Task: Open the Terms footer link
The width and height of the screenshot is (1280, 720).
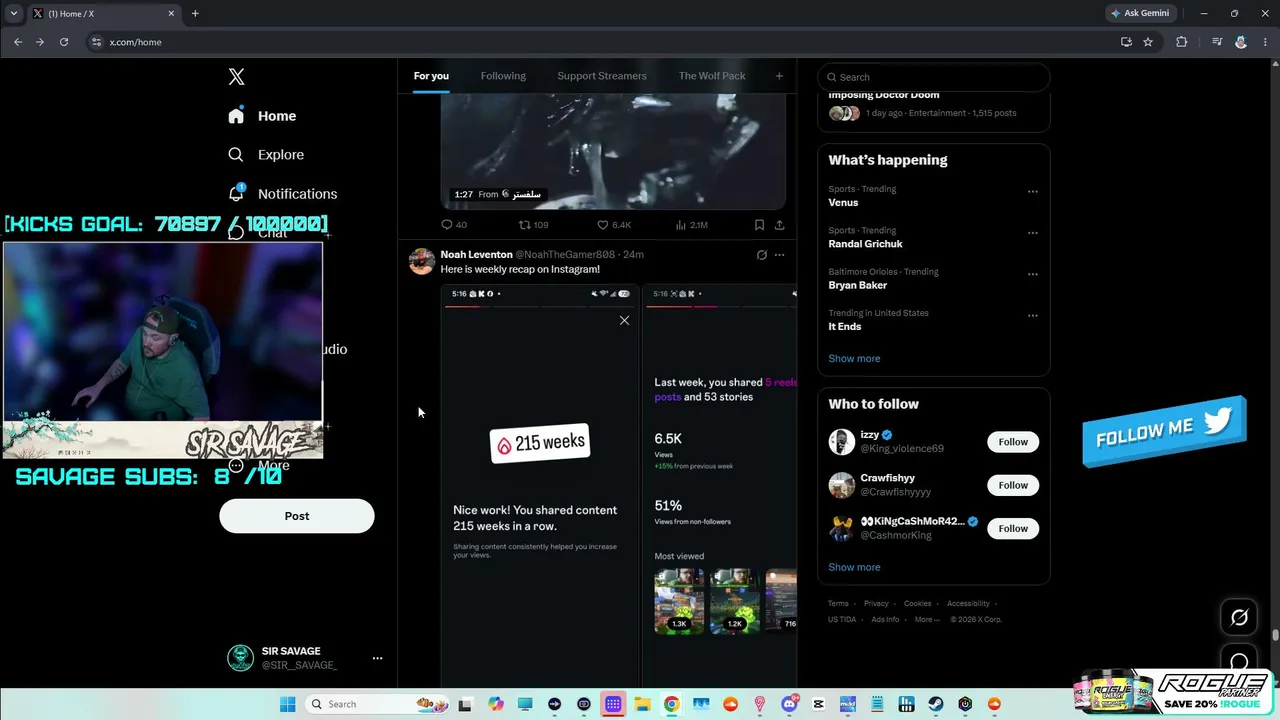Action: (838, 604)
